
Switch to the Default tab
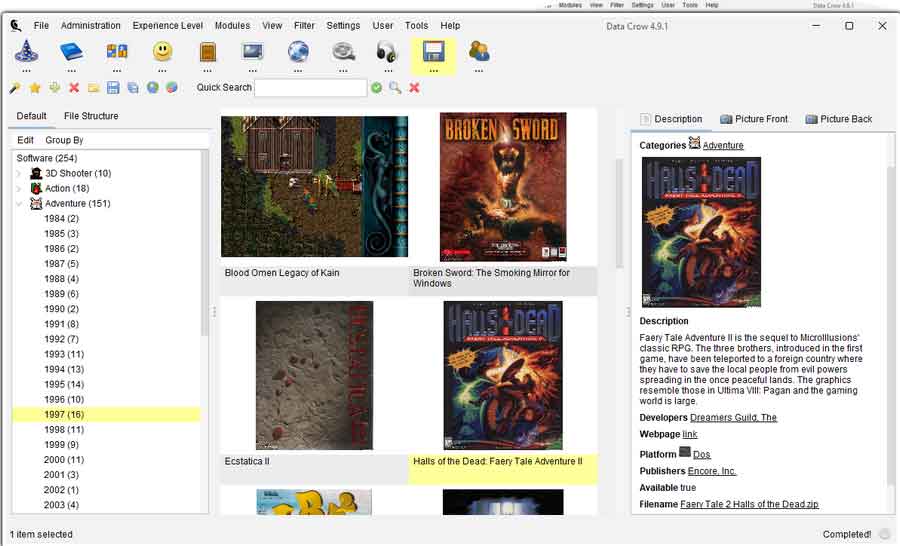point(32,116)
